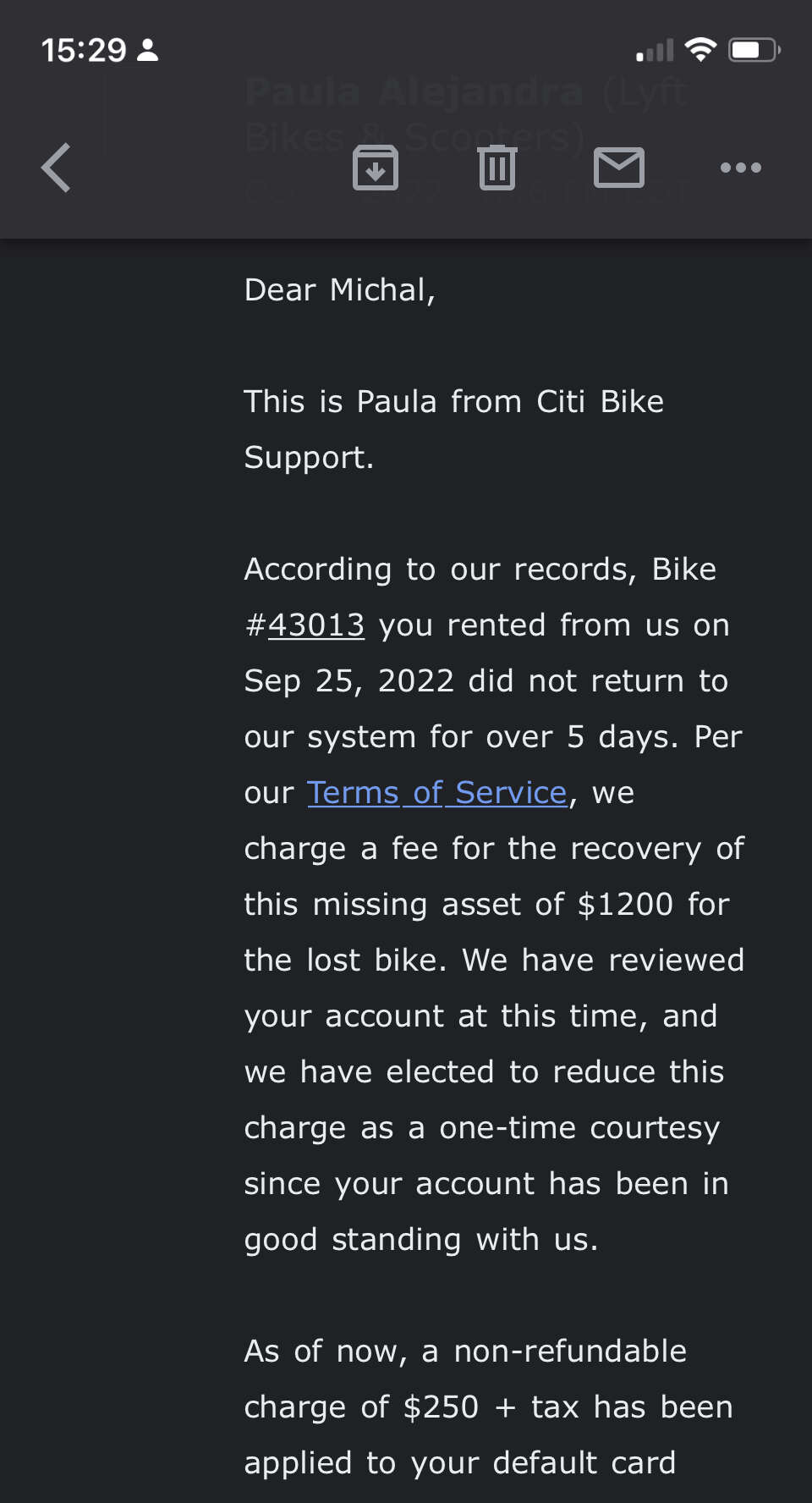Tap the "As of now, a non-refundable" line

pyautogui.click(x=465, y=1352)
